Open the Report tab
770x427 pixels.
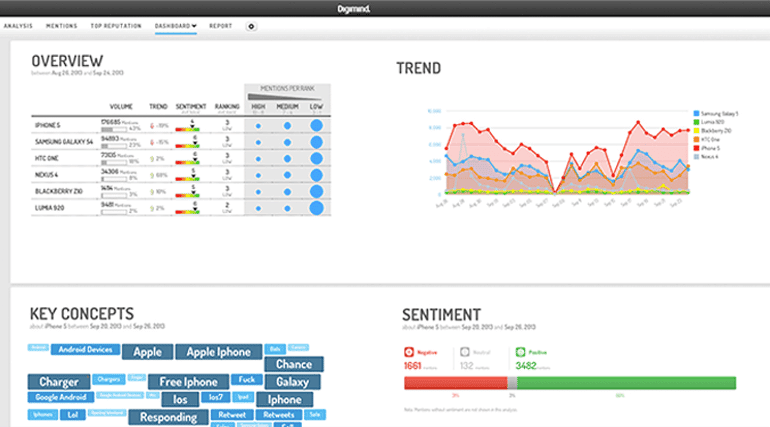pyautogui.click(x=220, y=26)
